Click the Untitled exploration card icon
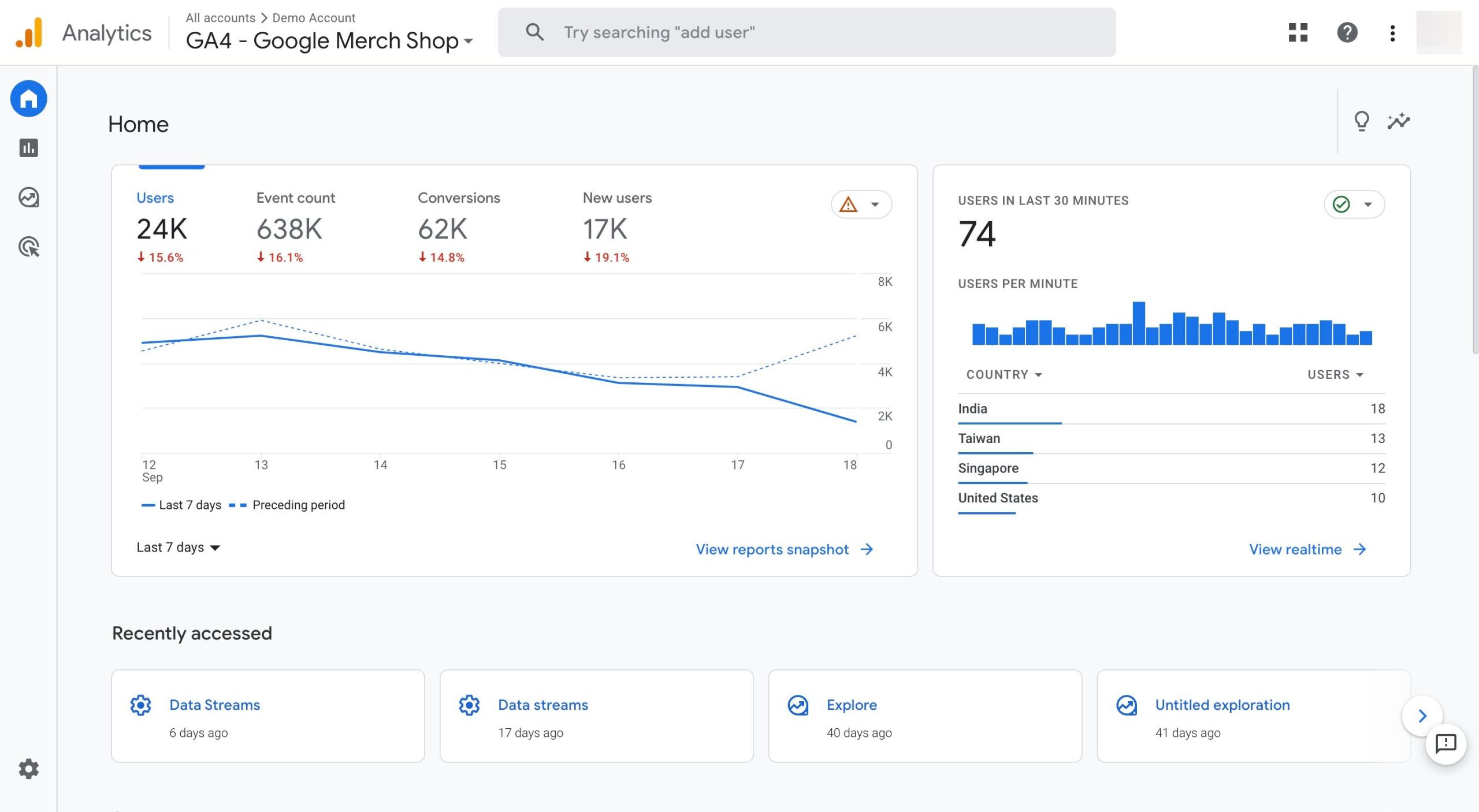The height and width of the screenshot is (812, 1479). pyautogui.click(x=1127, y=705)
